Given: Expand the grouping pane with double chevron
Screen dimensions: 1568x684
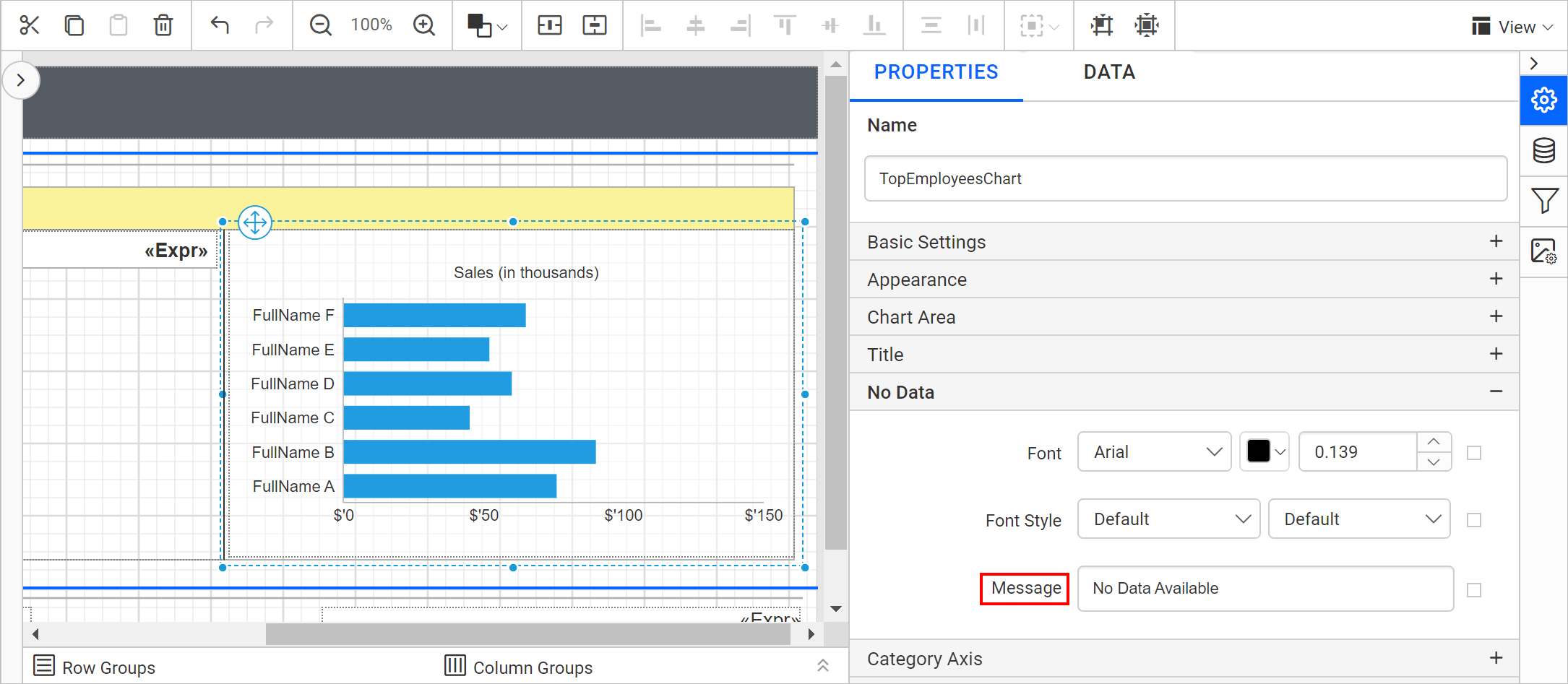Looking at the screenshot, I should click(x=822, y=665).
